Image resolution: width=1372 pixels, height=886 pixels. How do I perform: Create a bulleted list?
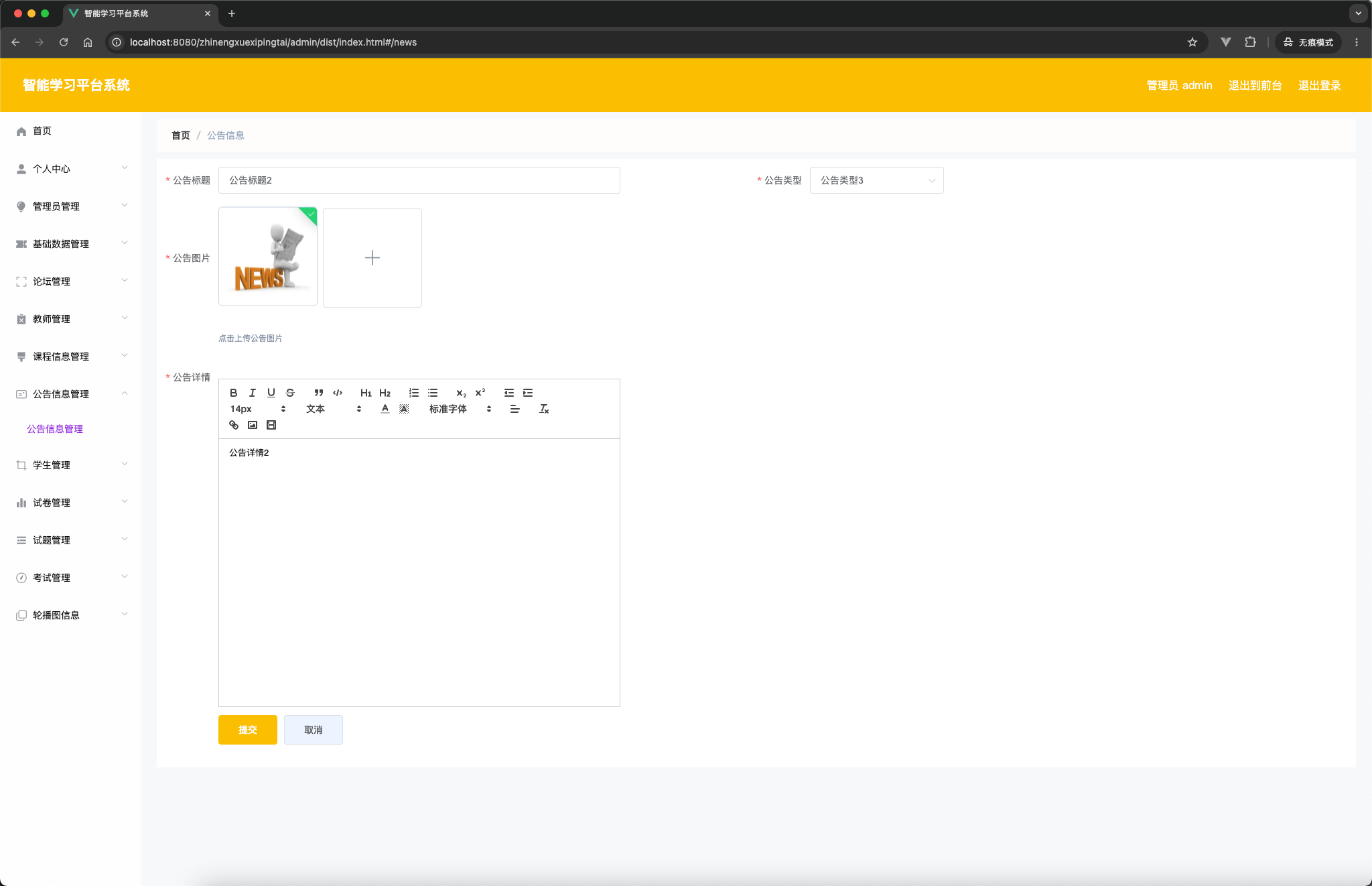click(x=433, y=393)
